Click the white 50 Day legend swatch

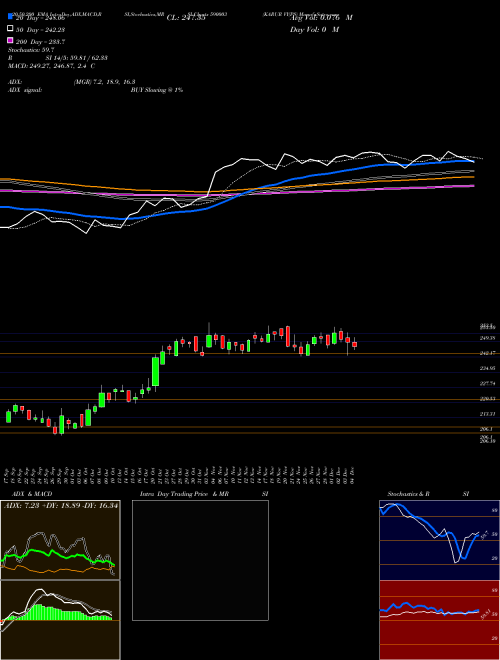click(10, 28)
